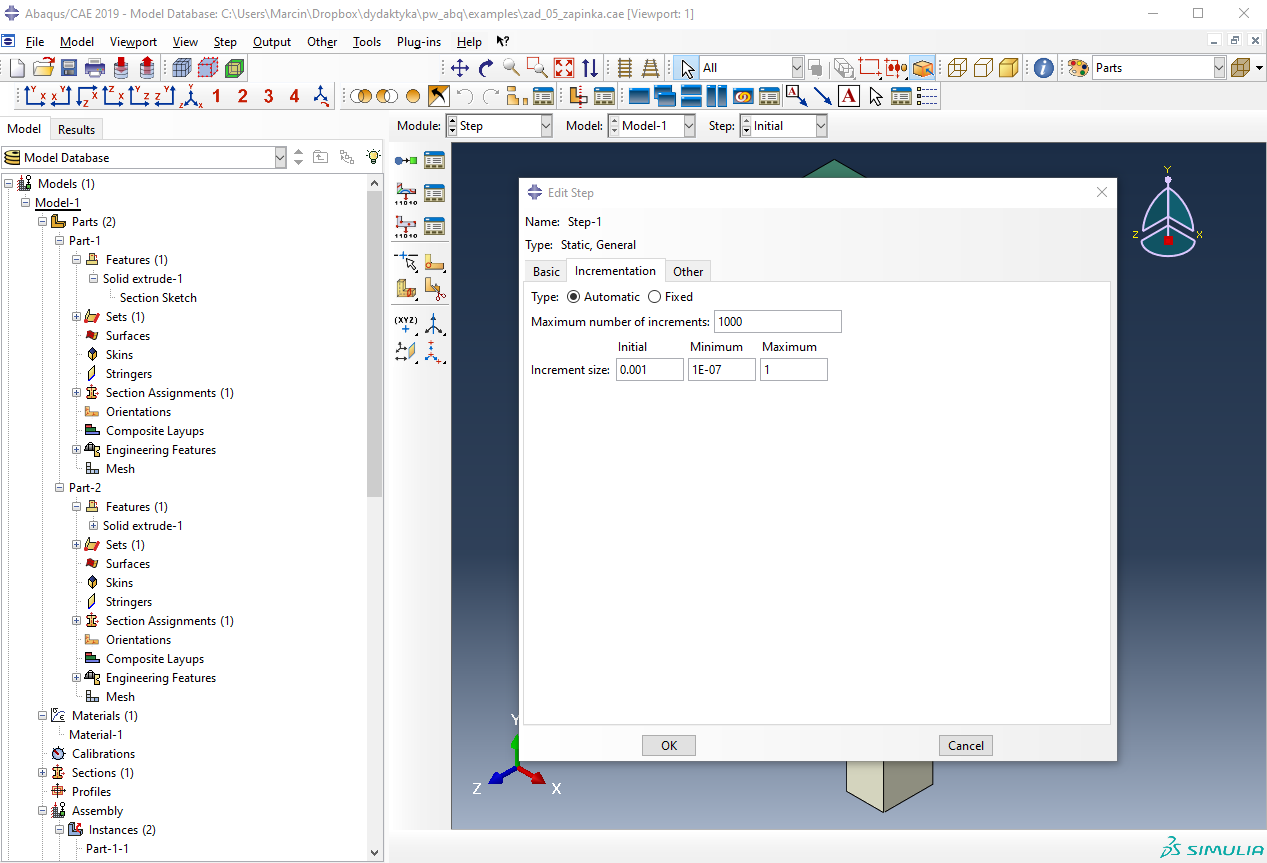Click the Print icon in toolbar
The image size is (1267, 863).
point(95,68)
